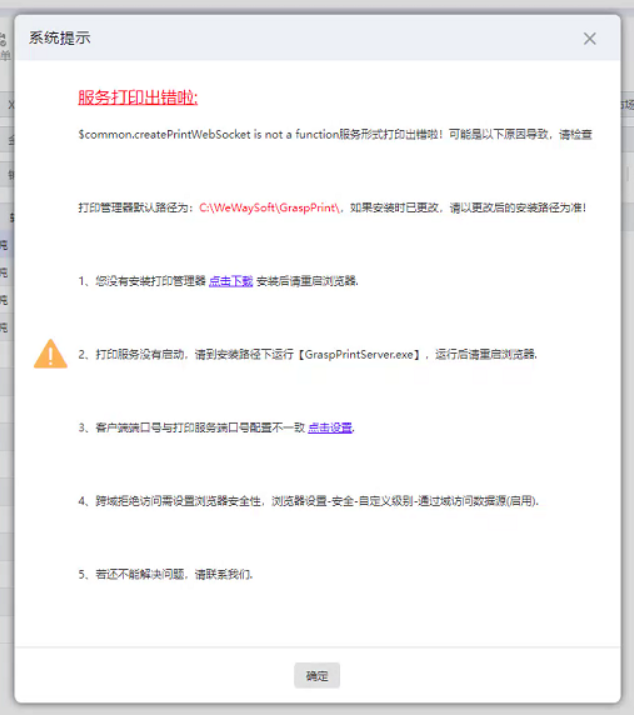Screen dimensions: 634x715
Task: Click the 打印管理器默认路径为 label text
Action: 138,208
